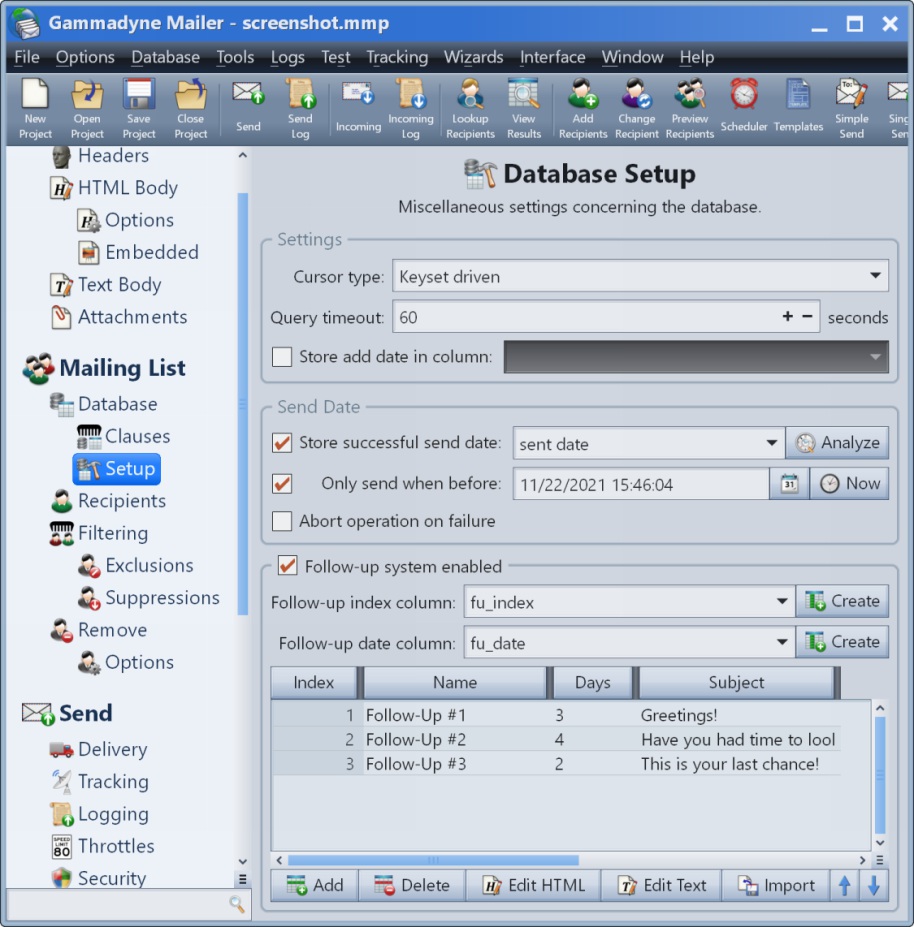Create the follow-up index column
The height and width of the screenshot is (927, 914).
[842, 601]
